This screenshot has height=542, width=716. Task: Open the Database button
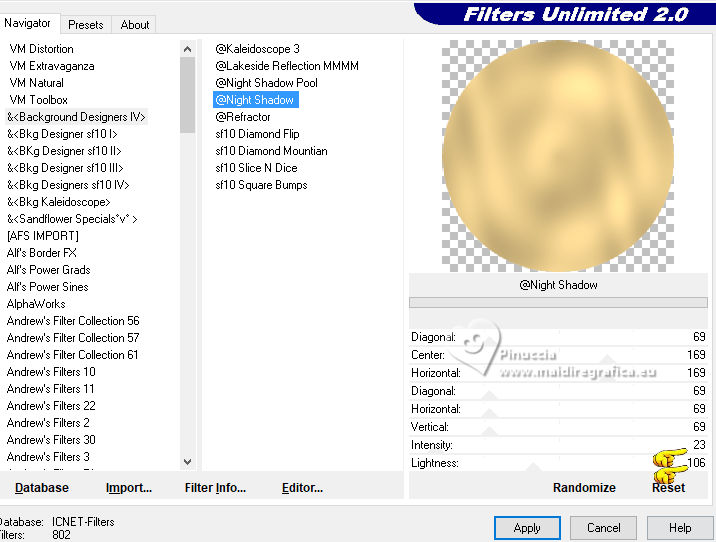pyautogui.click(x=42, y=488)
